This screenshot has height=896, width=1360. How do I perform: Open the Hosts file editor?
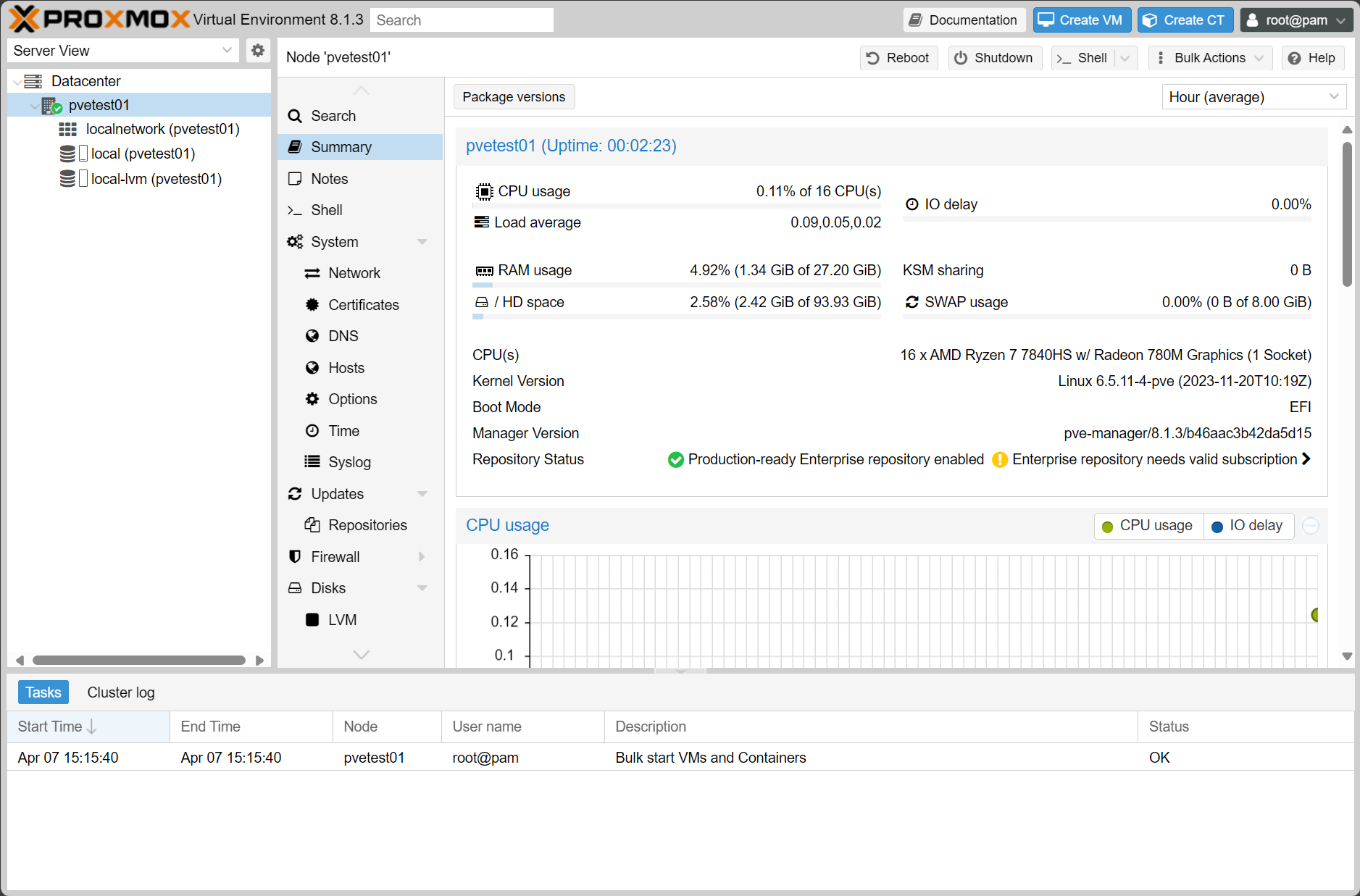coord(346,367)
